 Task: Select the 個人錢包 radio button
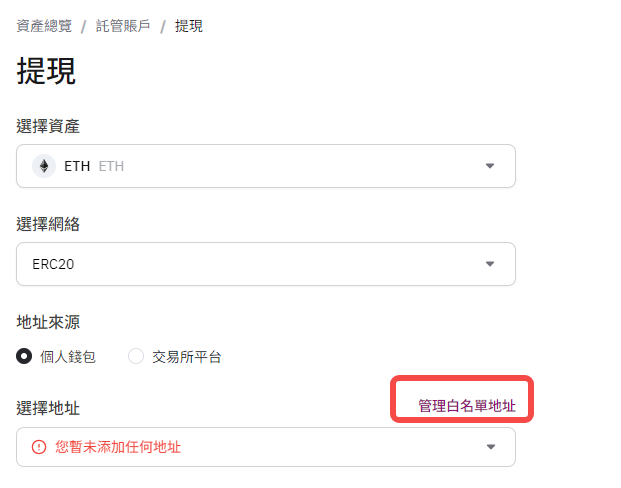[x=24, y=356]
